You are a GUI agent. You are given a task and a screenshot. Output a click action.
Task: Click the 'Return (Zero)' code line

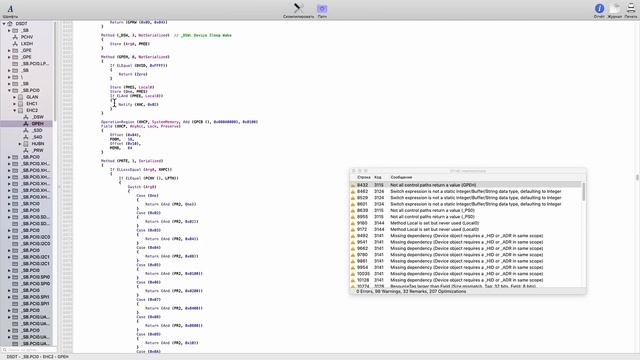133,74
